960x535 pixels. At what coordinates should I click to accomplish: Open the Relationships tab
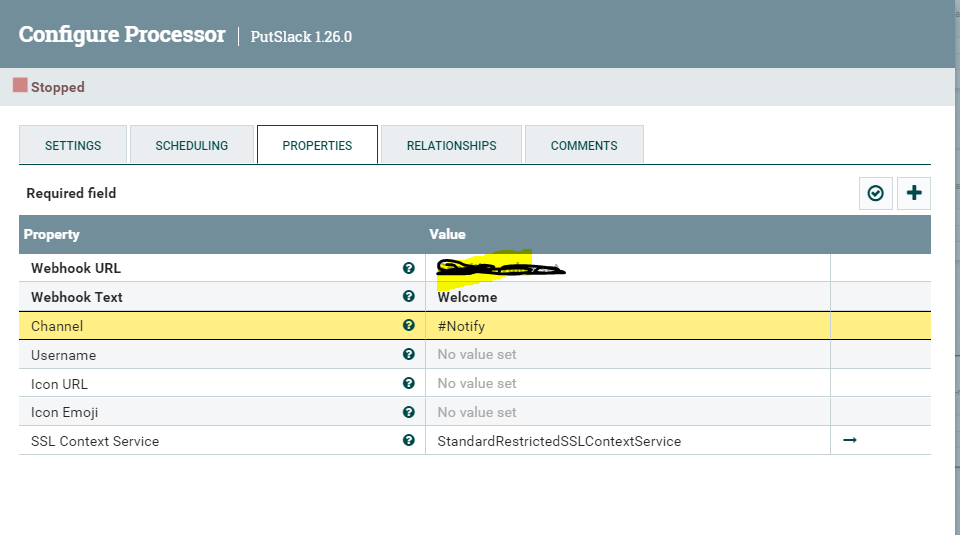pyautogui.click(x=451, y=145)
